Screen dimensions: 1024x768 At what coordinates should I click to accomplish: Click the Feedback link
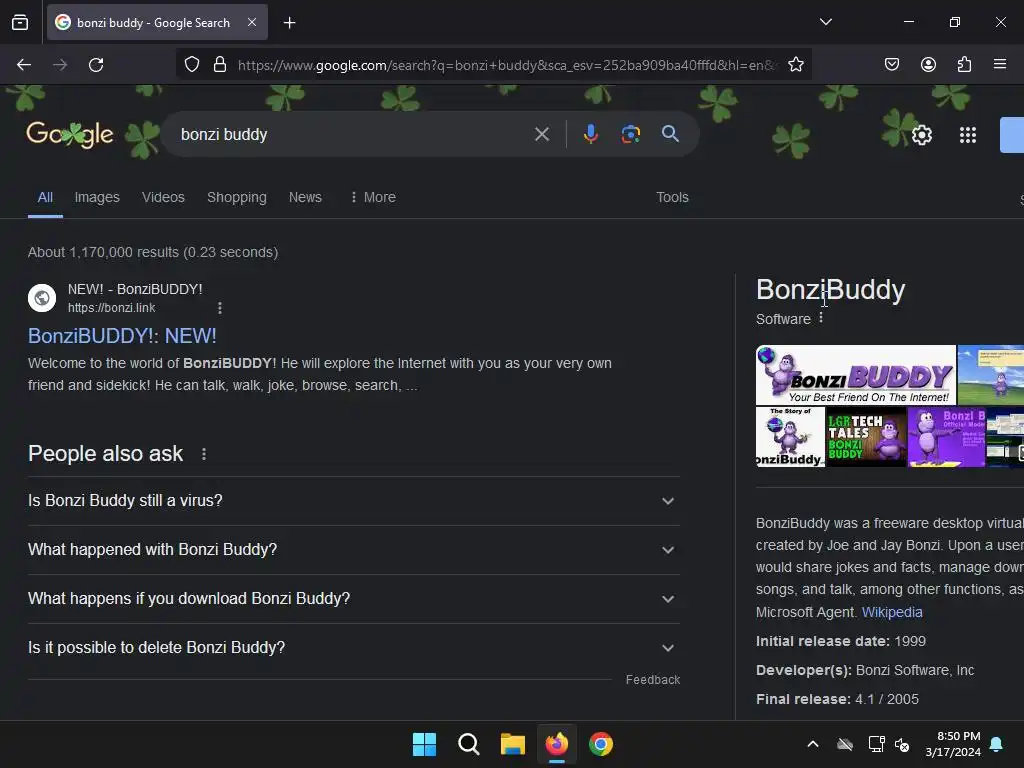tap(652, 680)
